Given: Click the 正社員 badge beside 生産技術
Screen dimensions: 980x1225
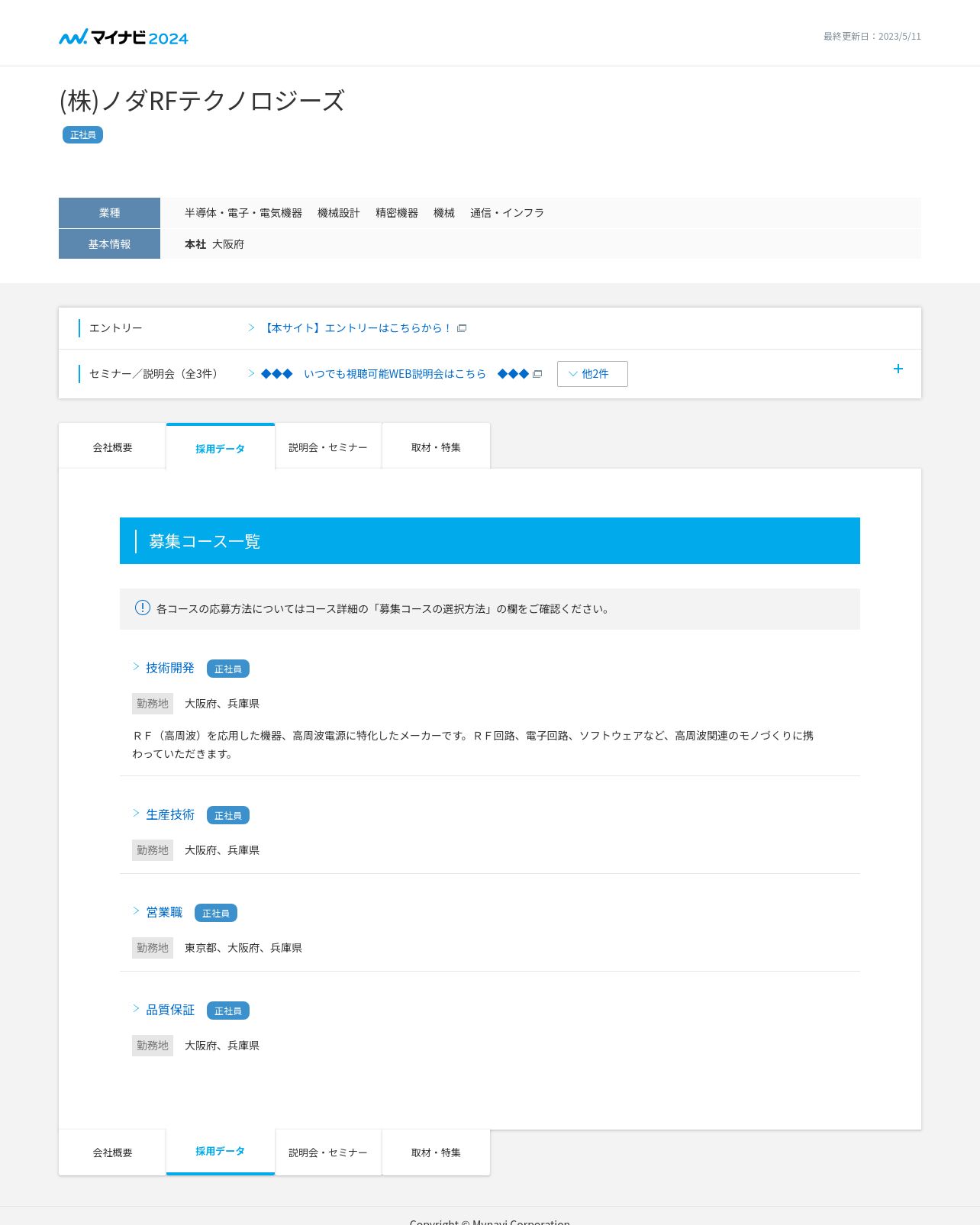Looking at the screenshot, I should pos(228,815).
